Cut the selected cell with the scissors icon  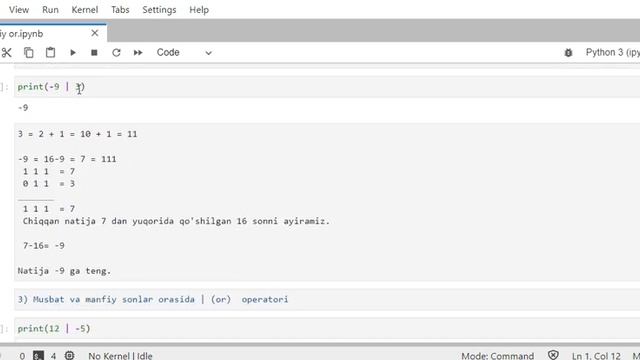coord(6,53)
